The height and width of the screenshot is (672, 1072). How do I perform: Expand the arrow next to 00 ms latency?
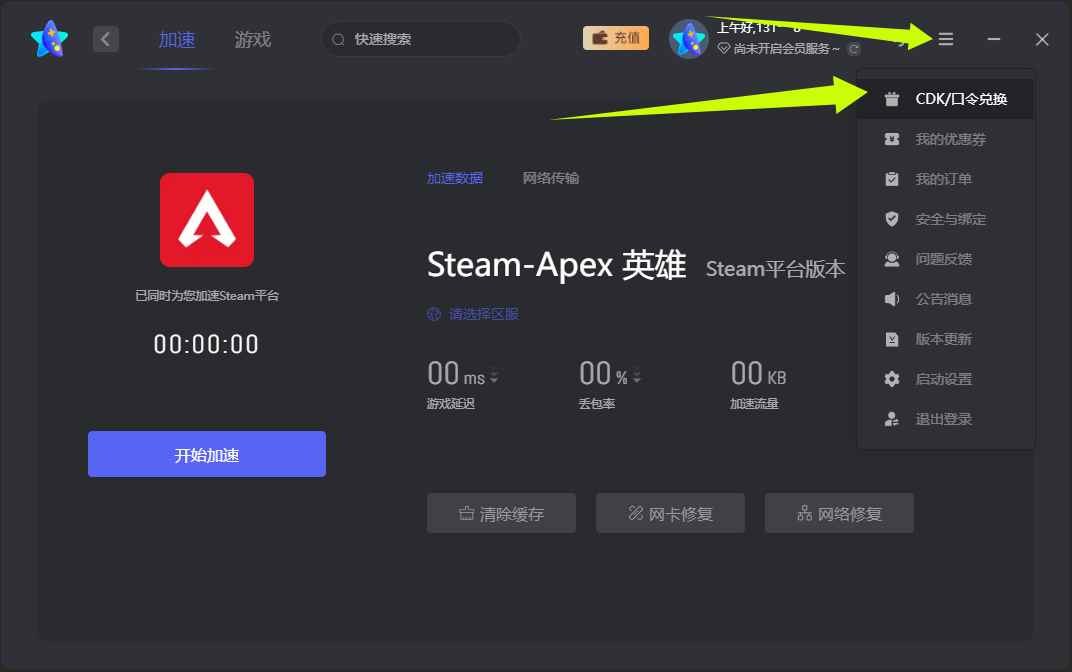click(494, 376)
